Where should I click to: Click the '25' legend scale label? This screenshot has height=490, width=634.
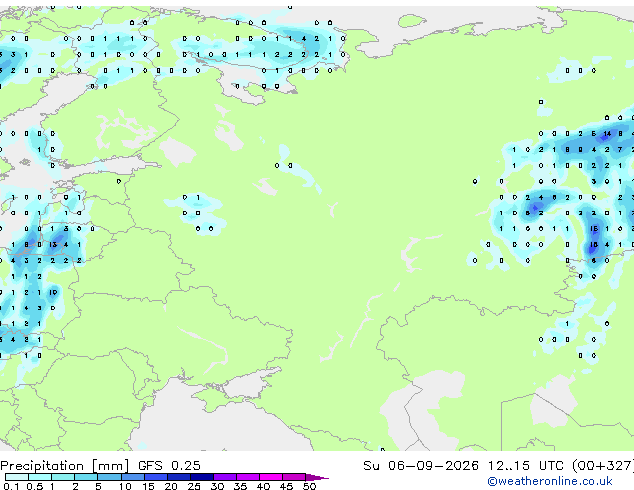click(194, 486)
